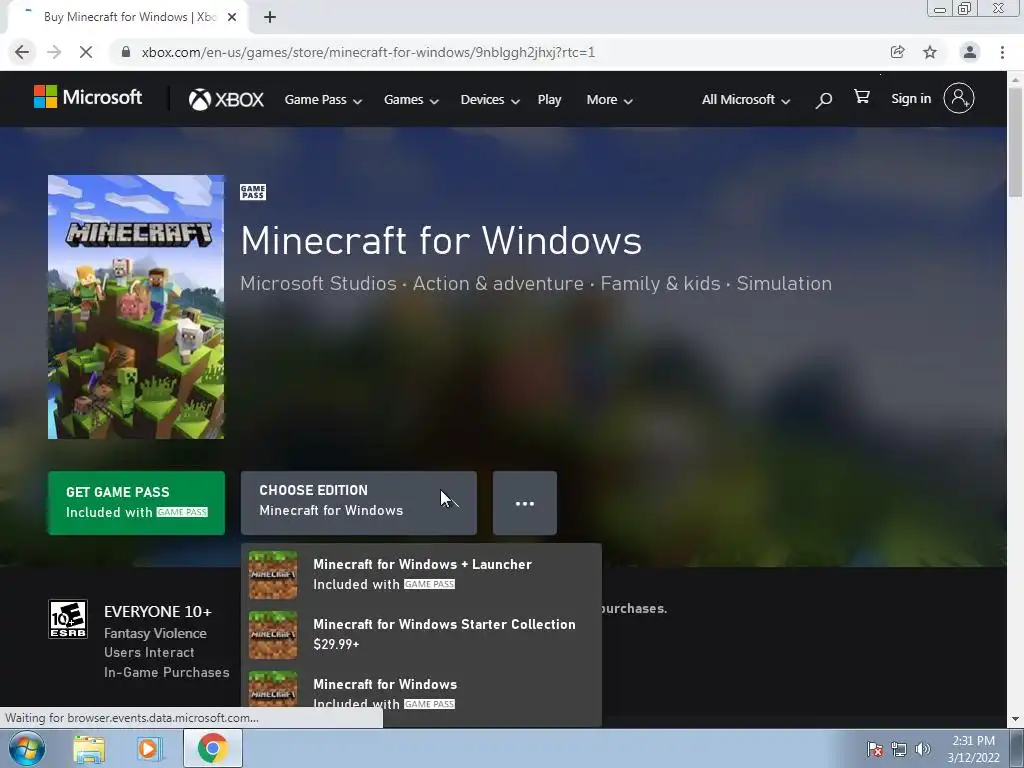This screenshot has width=1024, height=768.
Task: Click the Sign in account avatar icon
Action: (x=959, y=99)
